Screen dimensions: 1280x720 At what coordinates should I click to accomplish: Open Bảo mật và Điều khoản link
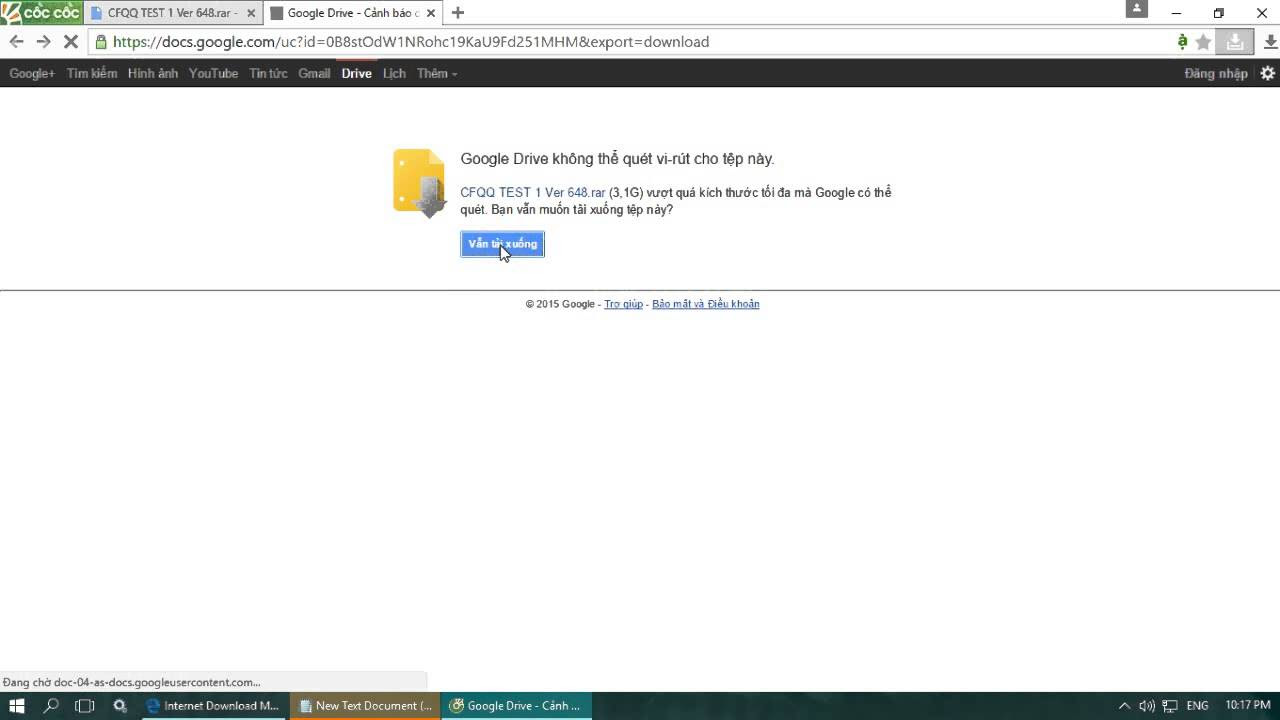click(x=706, y=304)
